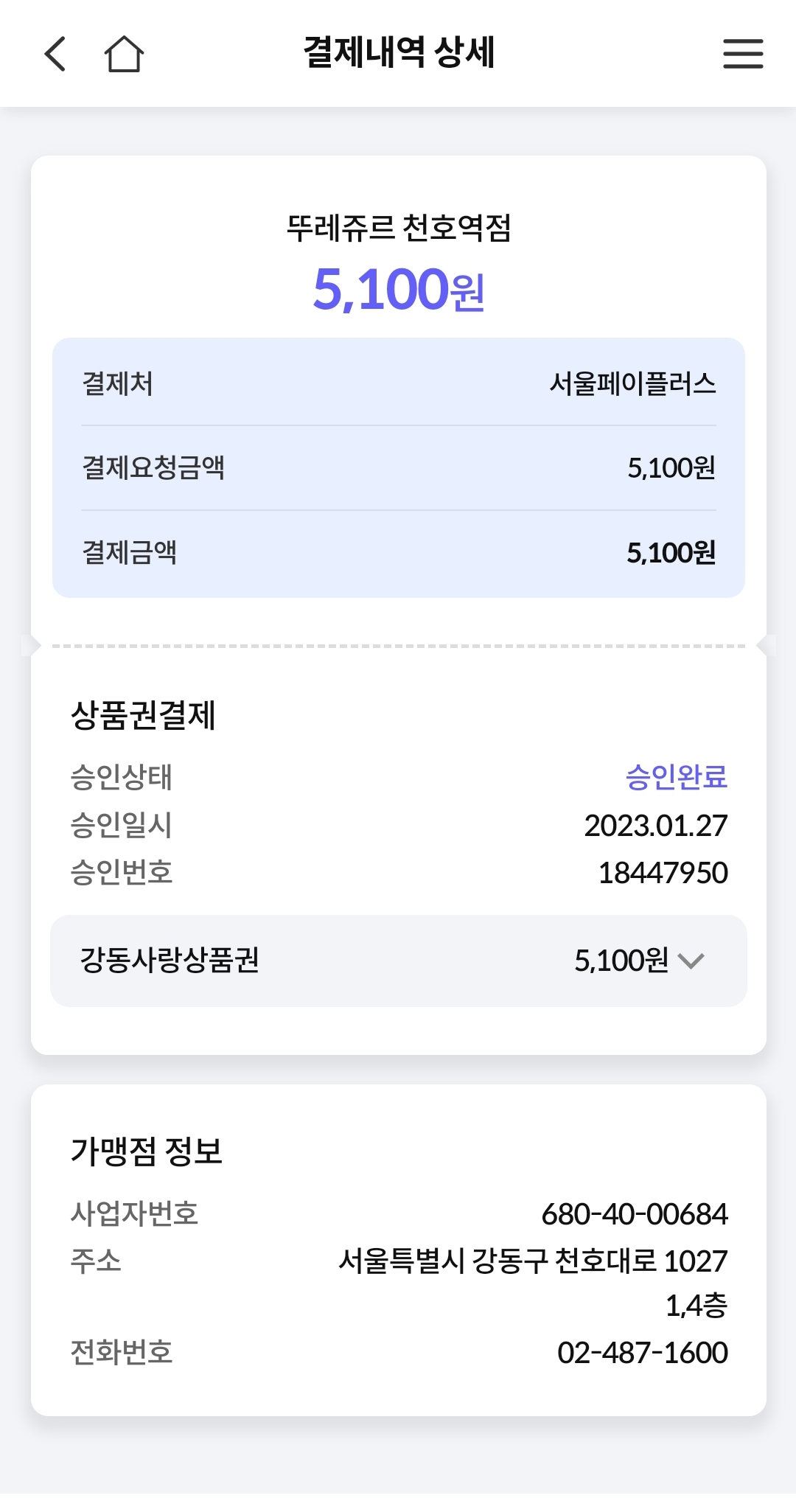Tap the 결제금액 row amount
The width and height of the screenshot is (796, 1512).
tap(671, 552)
